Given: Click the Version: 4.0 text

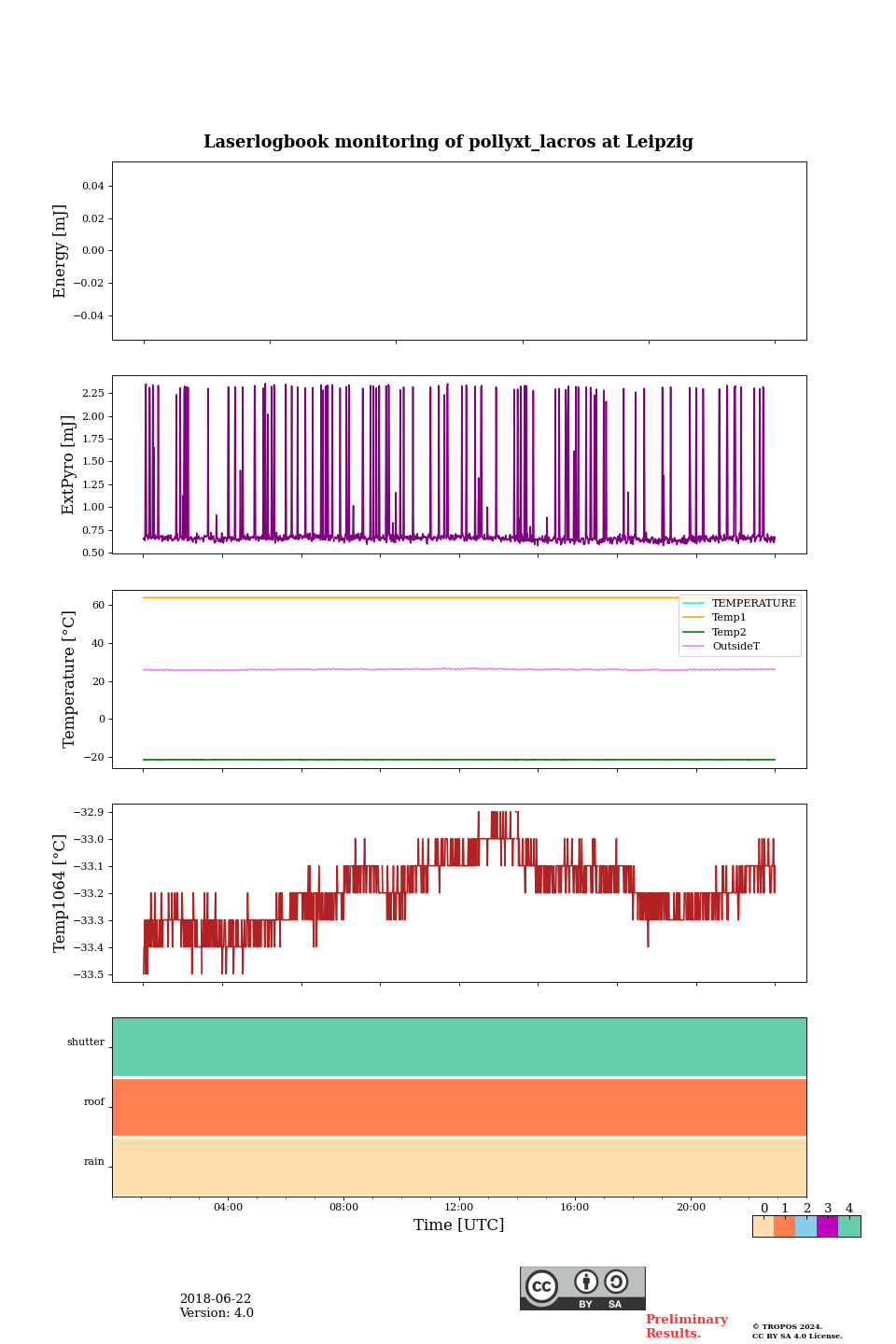Looking at the screenshot, I should [217, 1313].
